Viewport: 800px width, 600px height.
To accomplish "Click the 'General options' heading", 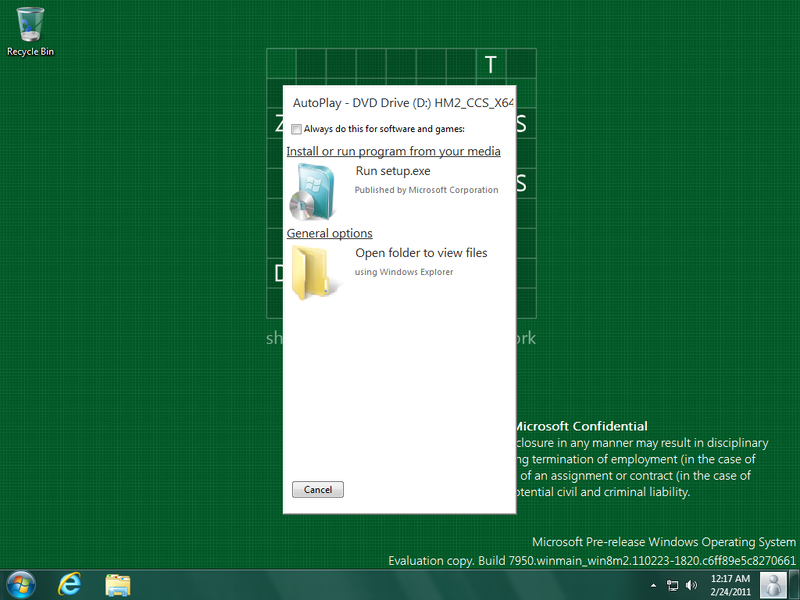I will 330,233.
